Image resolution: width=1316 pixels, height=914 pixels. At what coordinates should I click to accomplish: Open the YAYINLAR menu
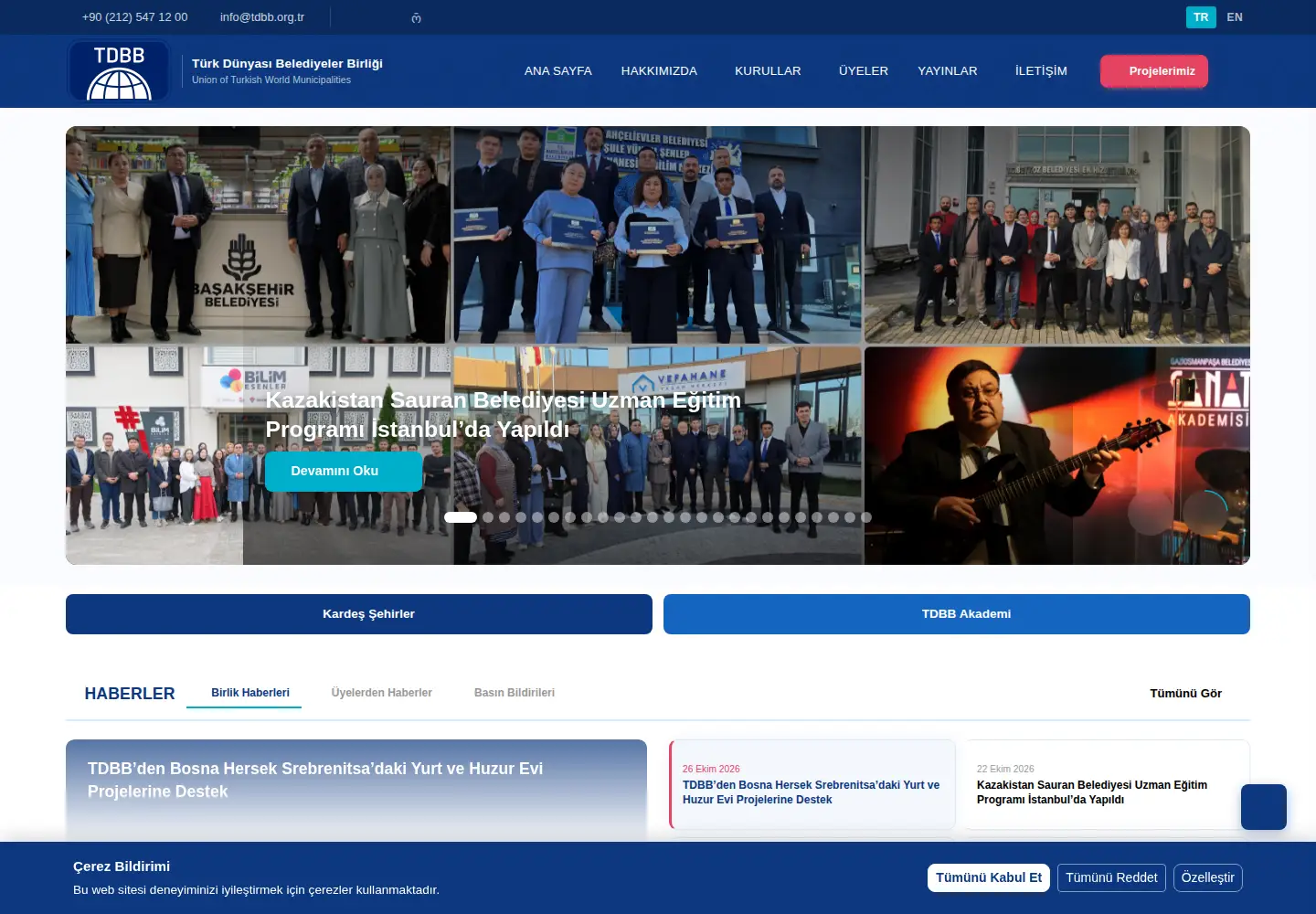[x=948, y=71]
